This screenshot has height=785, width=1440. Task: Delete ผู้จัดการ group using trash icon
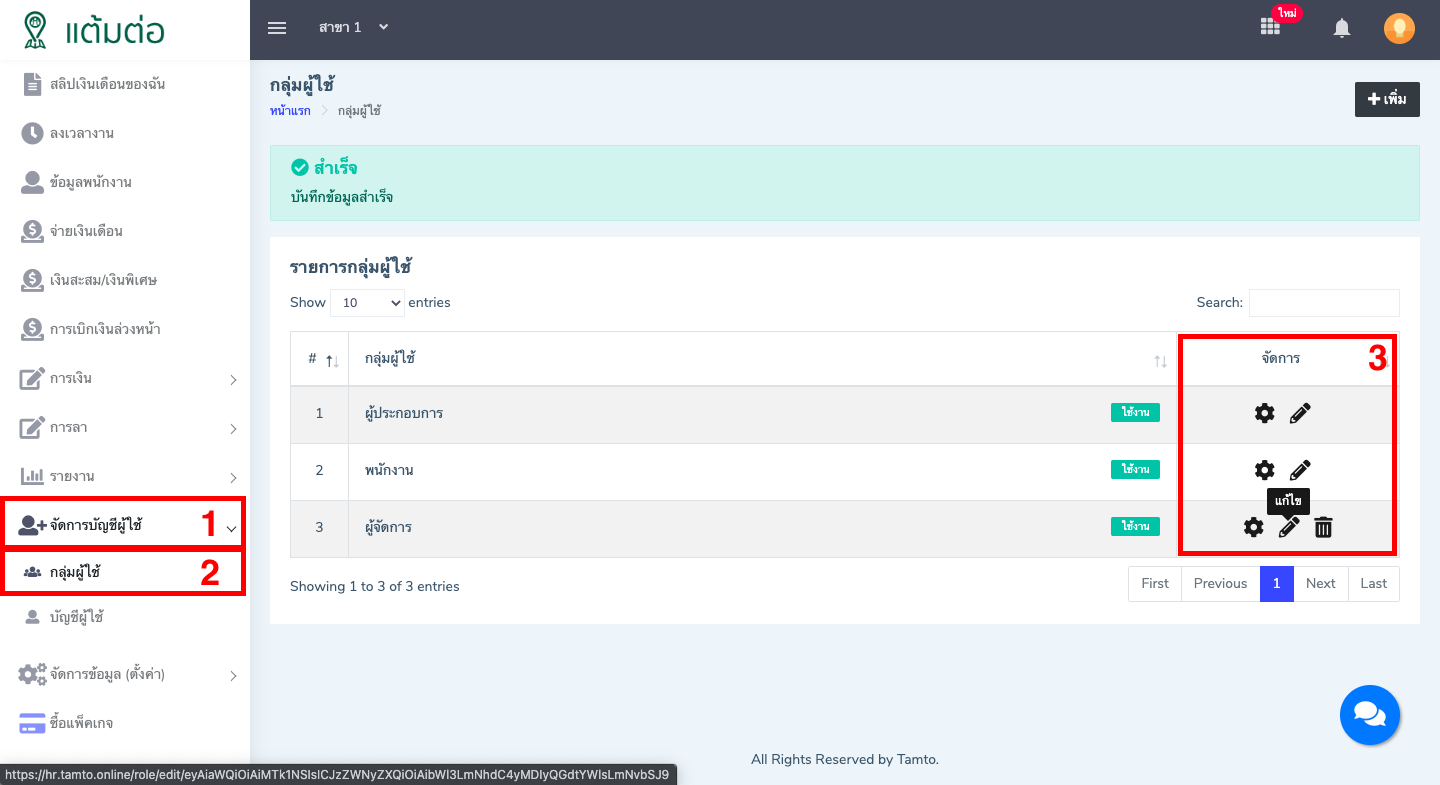1323,527
